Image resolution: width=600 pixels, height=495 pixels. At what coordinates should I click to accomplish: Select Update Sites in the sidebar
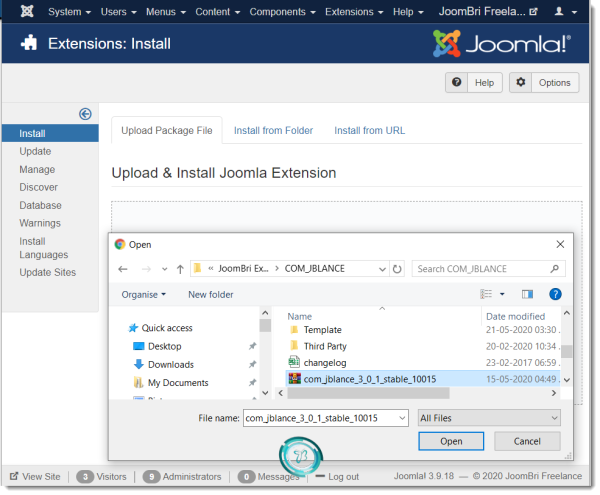[x=47, y=272]
